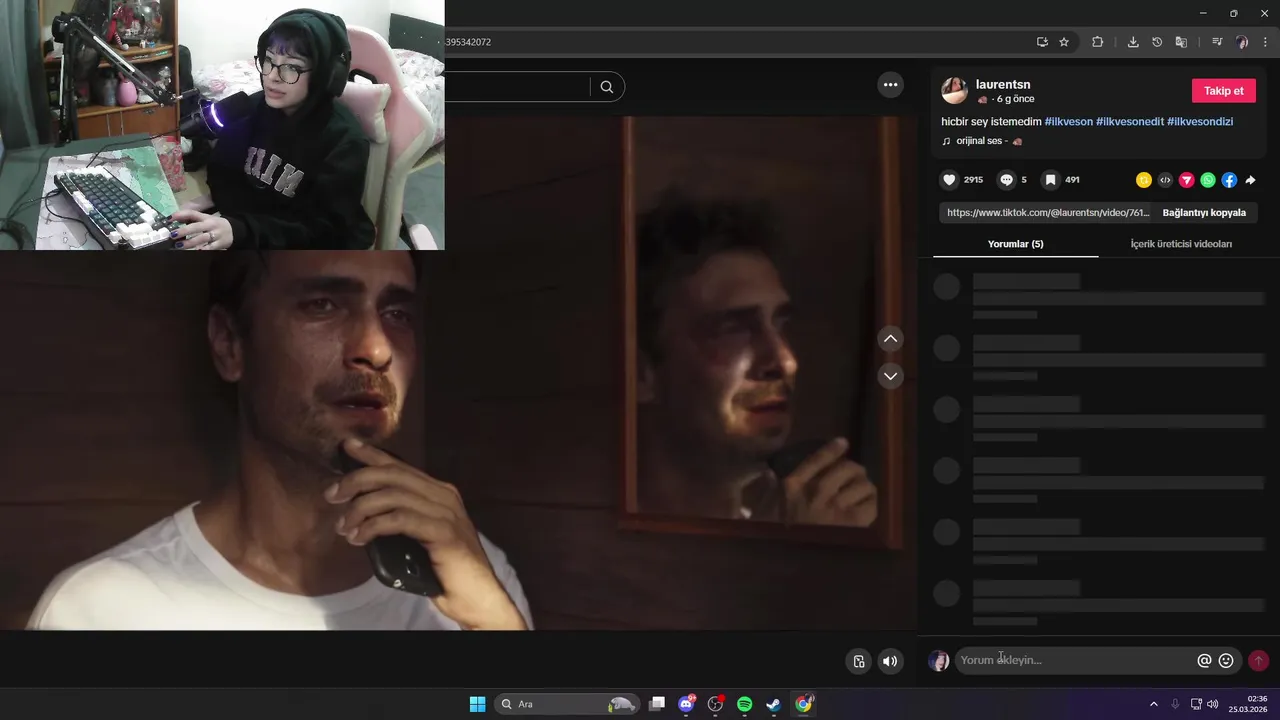Switch to Chrome on the taskbar
1280x720 pixels.
(x=803, y=704)
